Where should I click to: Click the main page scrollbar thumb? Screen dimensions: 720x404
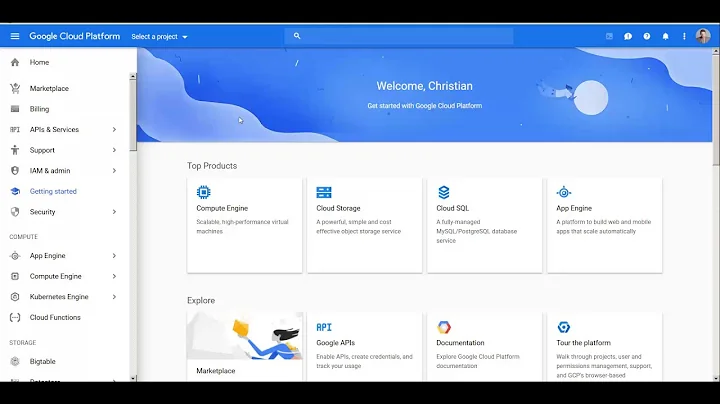(716, 108)
